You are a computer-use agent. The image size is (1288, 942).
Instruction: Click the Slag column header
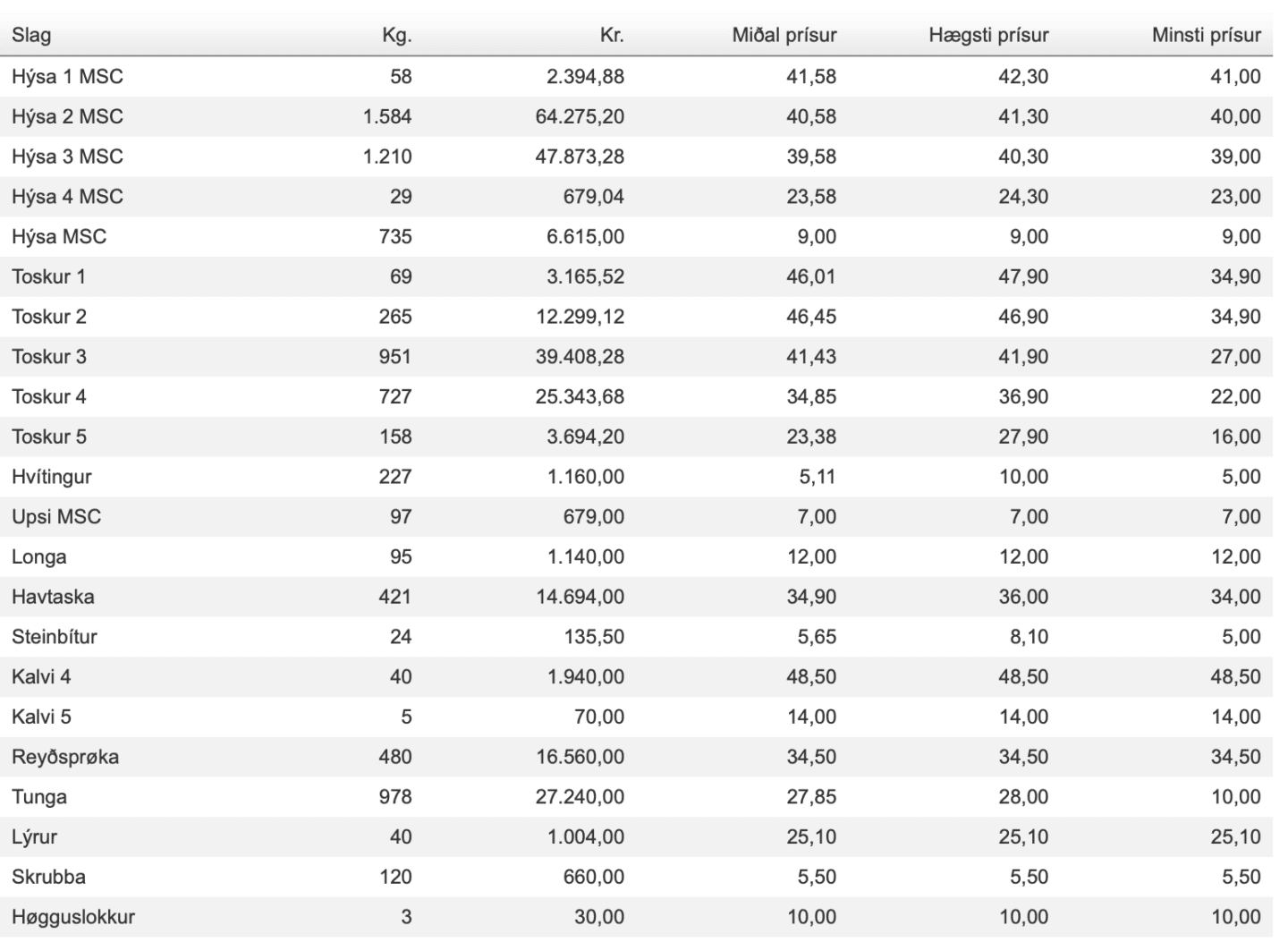tap(31, 36)
